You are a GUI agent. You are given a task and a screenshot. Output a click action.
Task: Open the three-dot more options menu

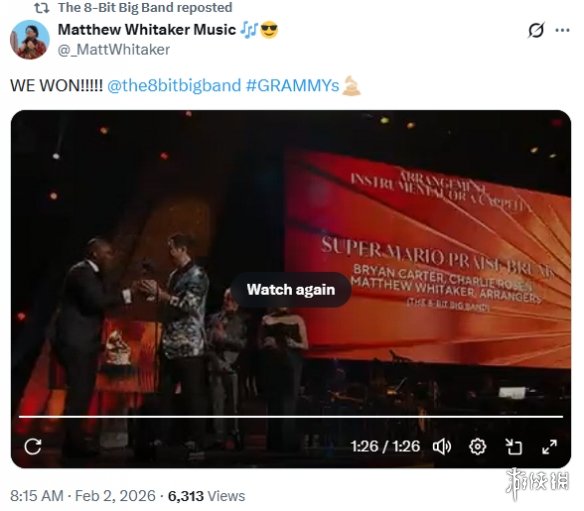[562, 30]
